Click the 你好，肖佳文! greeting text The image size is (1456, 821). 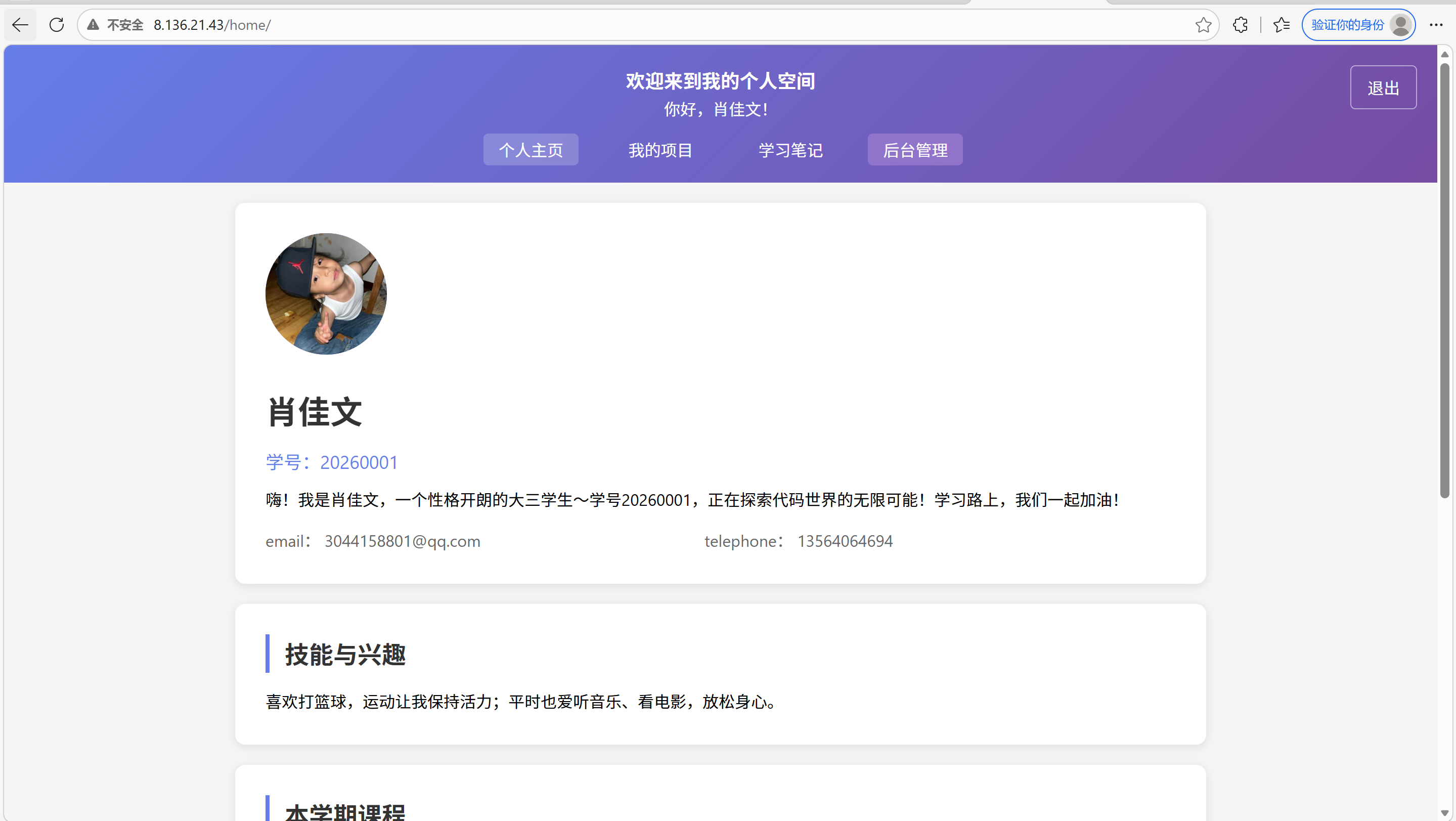point(716,109)
